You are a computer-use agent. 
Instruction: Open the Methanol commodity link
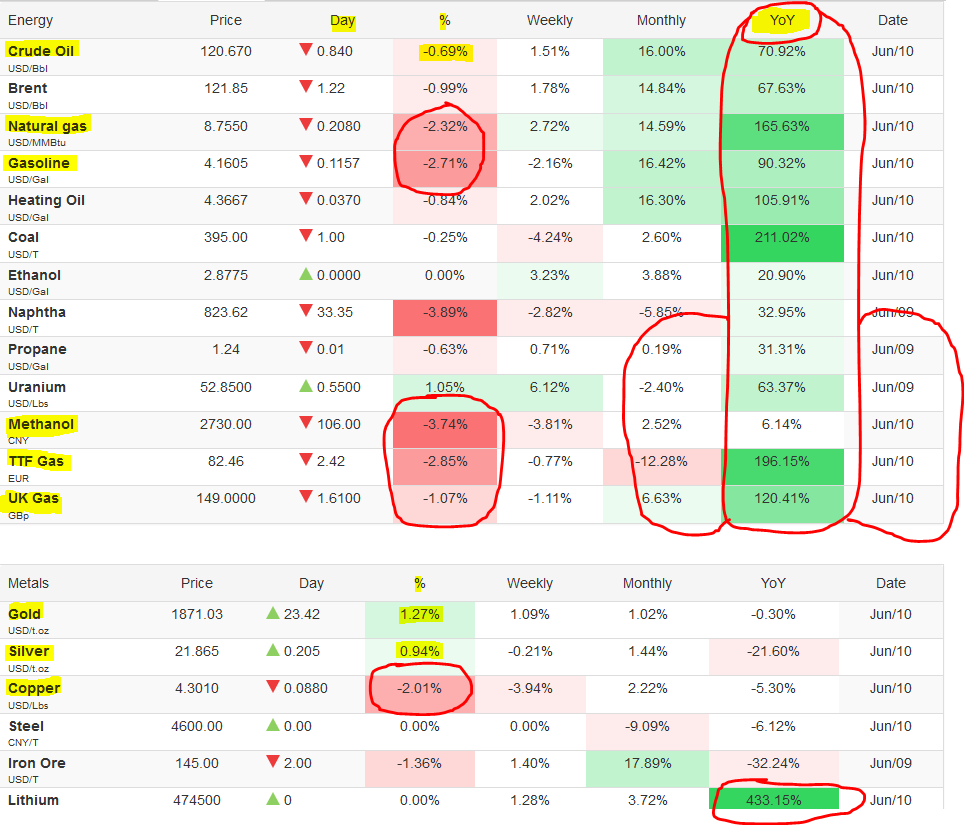point(41,424)
